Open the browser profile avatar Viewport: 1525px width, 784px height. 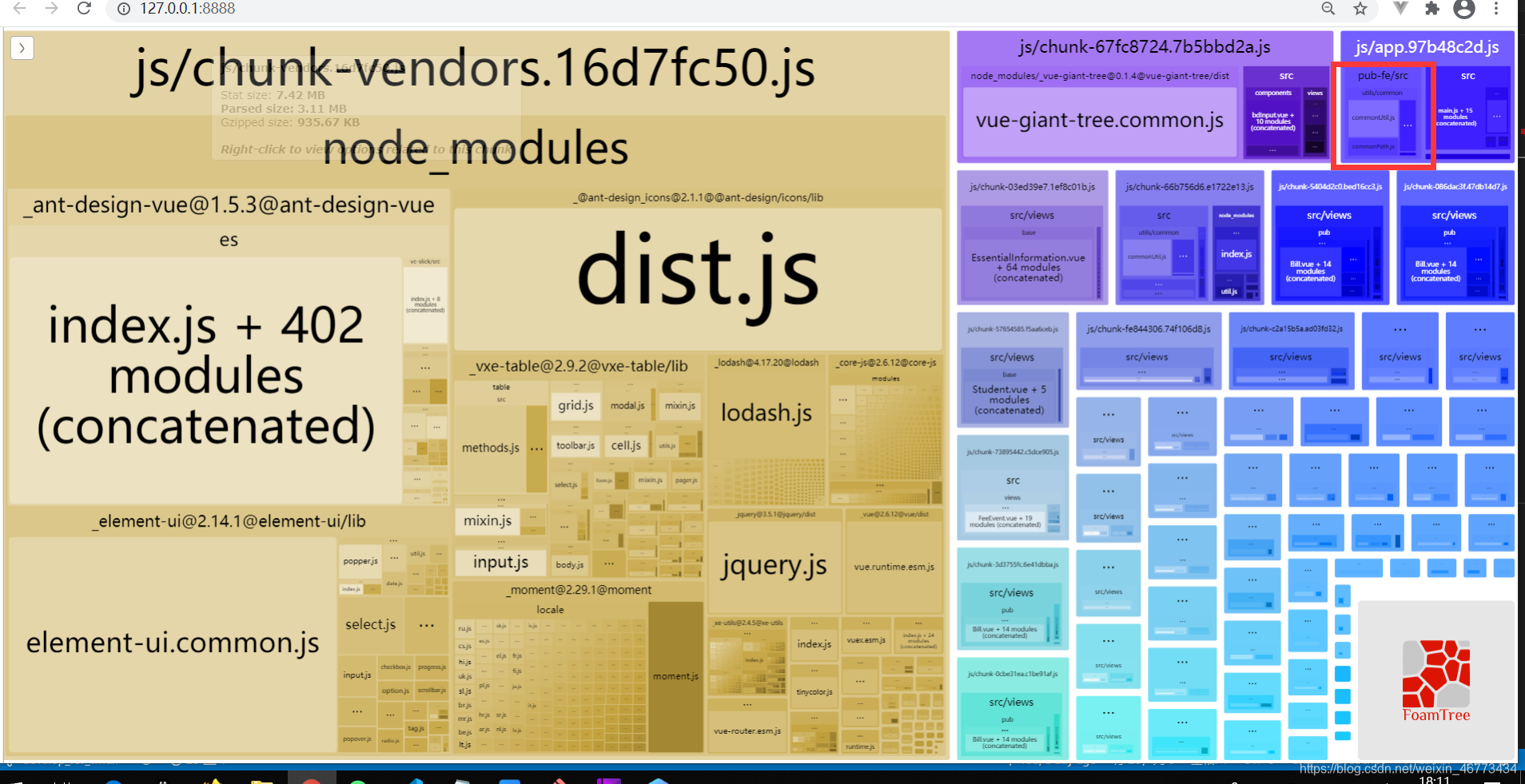pyautogui.click(x=1463, y=9)
